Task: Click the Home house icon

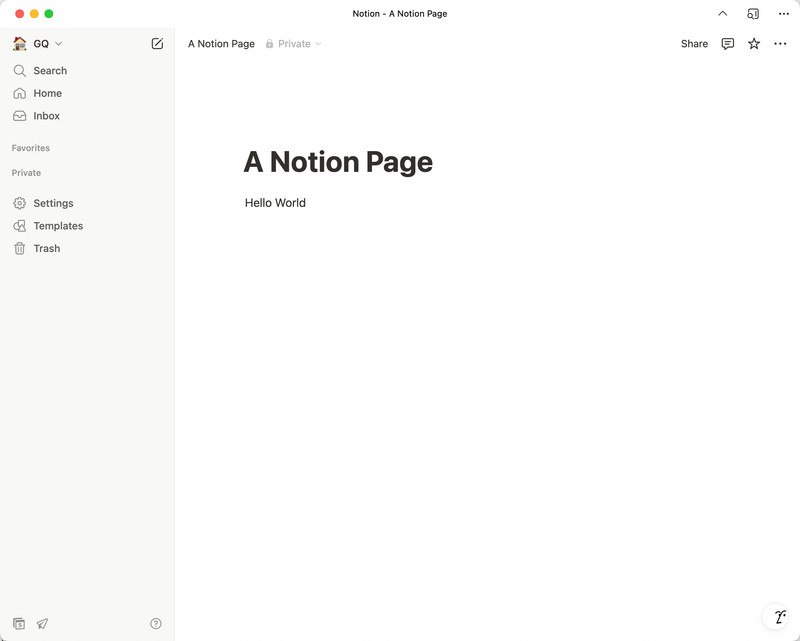Action: pyautogui.click(x=19, y=93)
